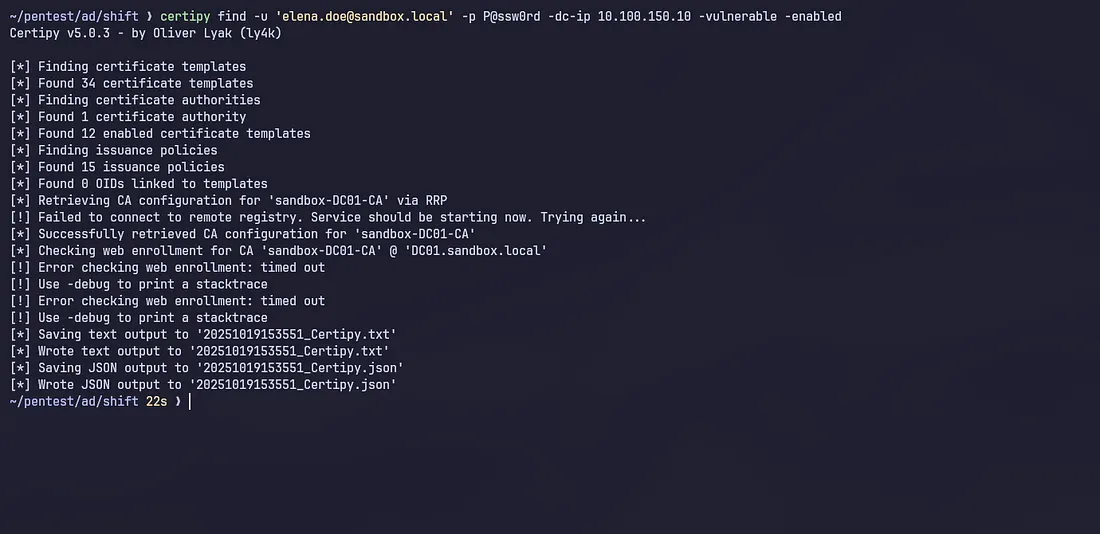Click the 'Found 12 enabled certificate templates' line
1100x534 pixels.
pyautogui.click(x=174, y=133)
